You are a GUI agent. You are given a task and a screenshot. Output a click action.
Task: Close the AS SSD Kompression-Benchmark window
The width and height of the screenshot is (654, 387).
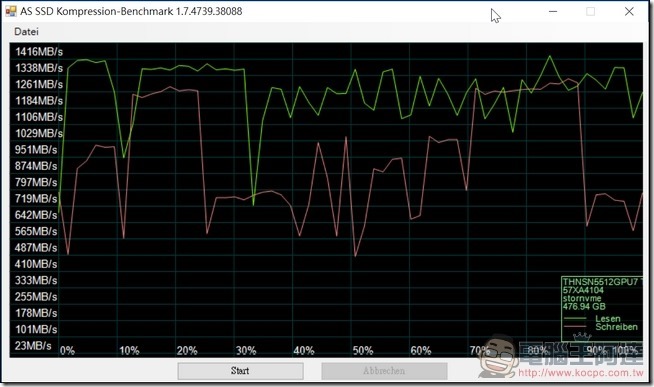pos(629,11)
